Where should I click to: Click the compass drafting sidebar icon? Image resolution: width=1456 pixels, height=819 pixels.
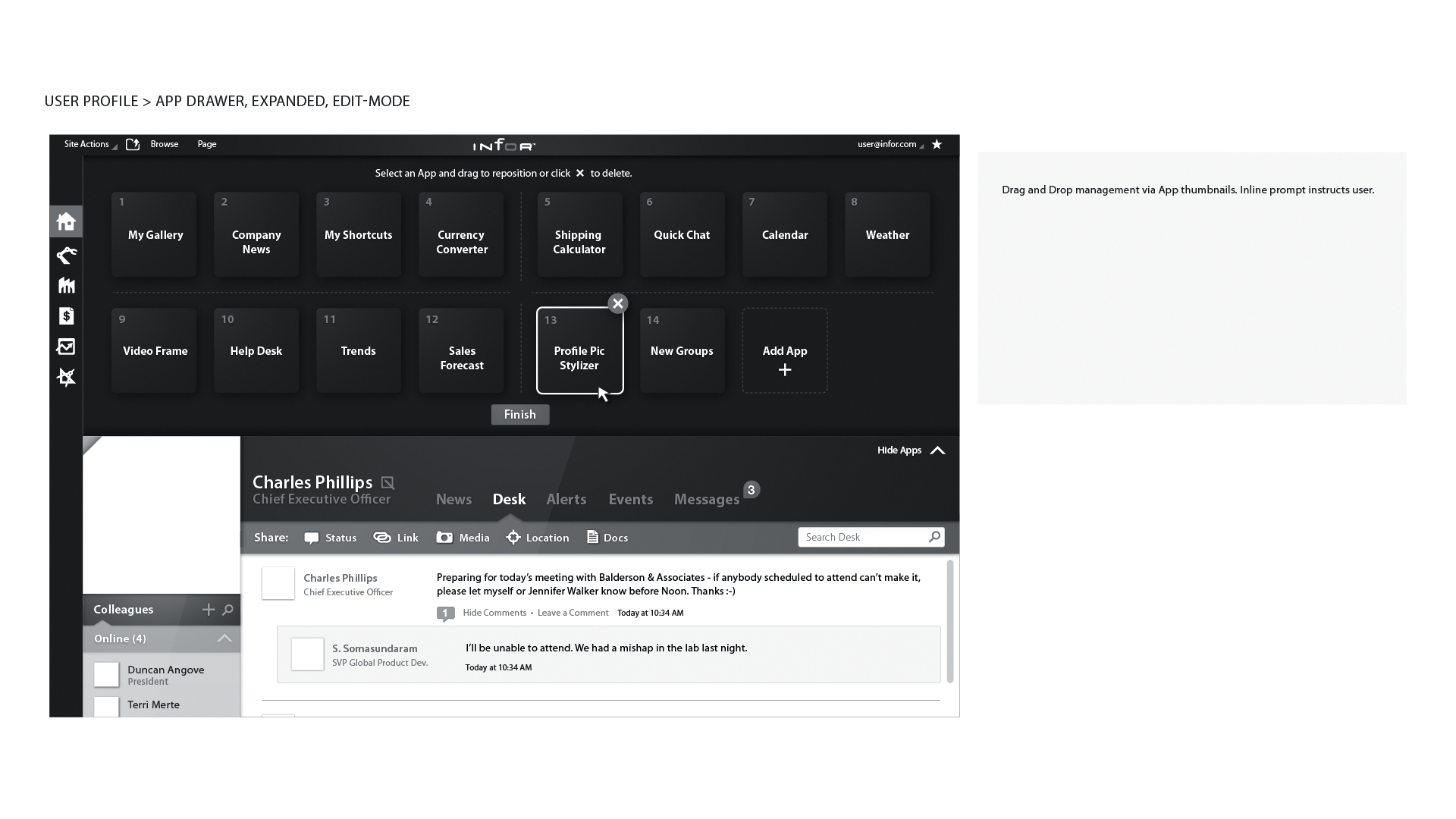(x=66, y=377)
